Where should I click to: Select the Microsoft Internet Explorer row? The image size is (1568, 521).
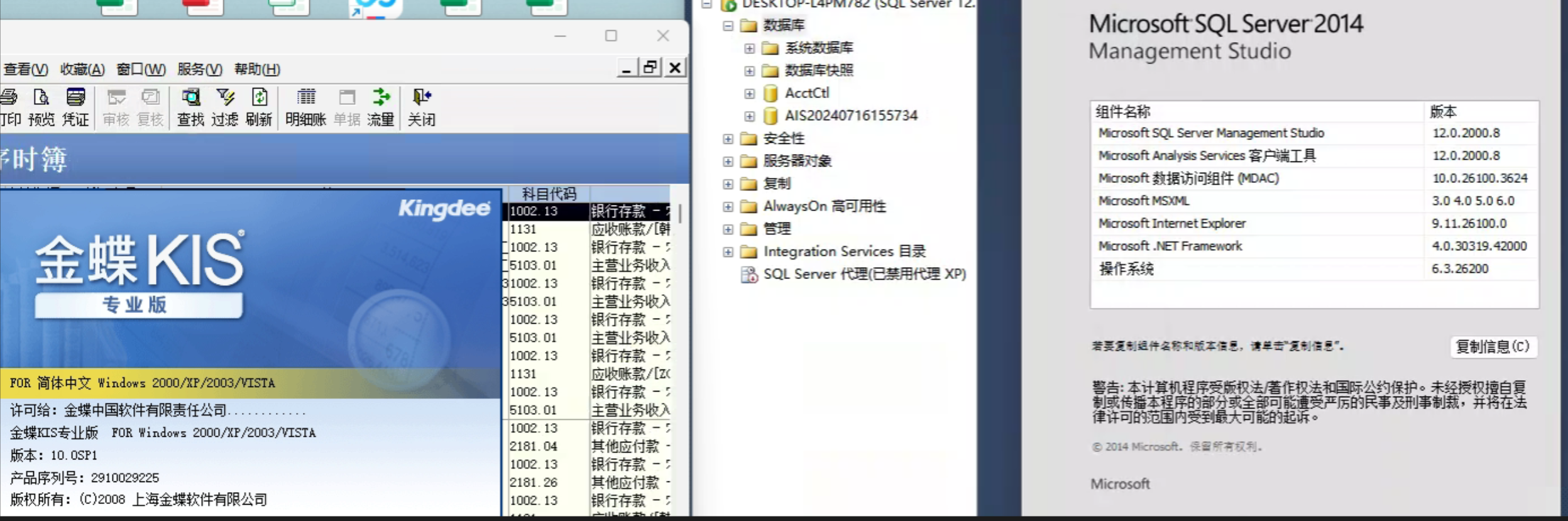point(1315,224)
